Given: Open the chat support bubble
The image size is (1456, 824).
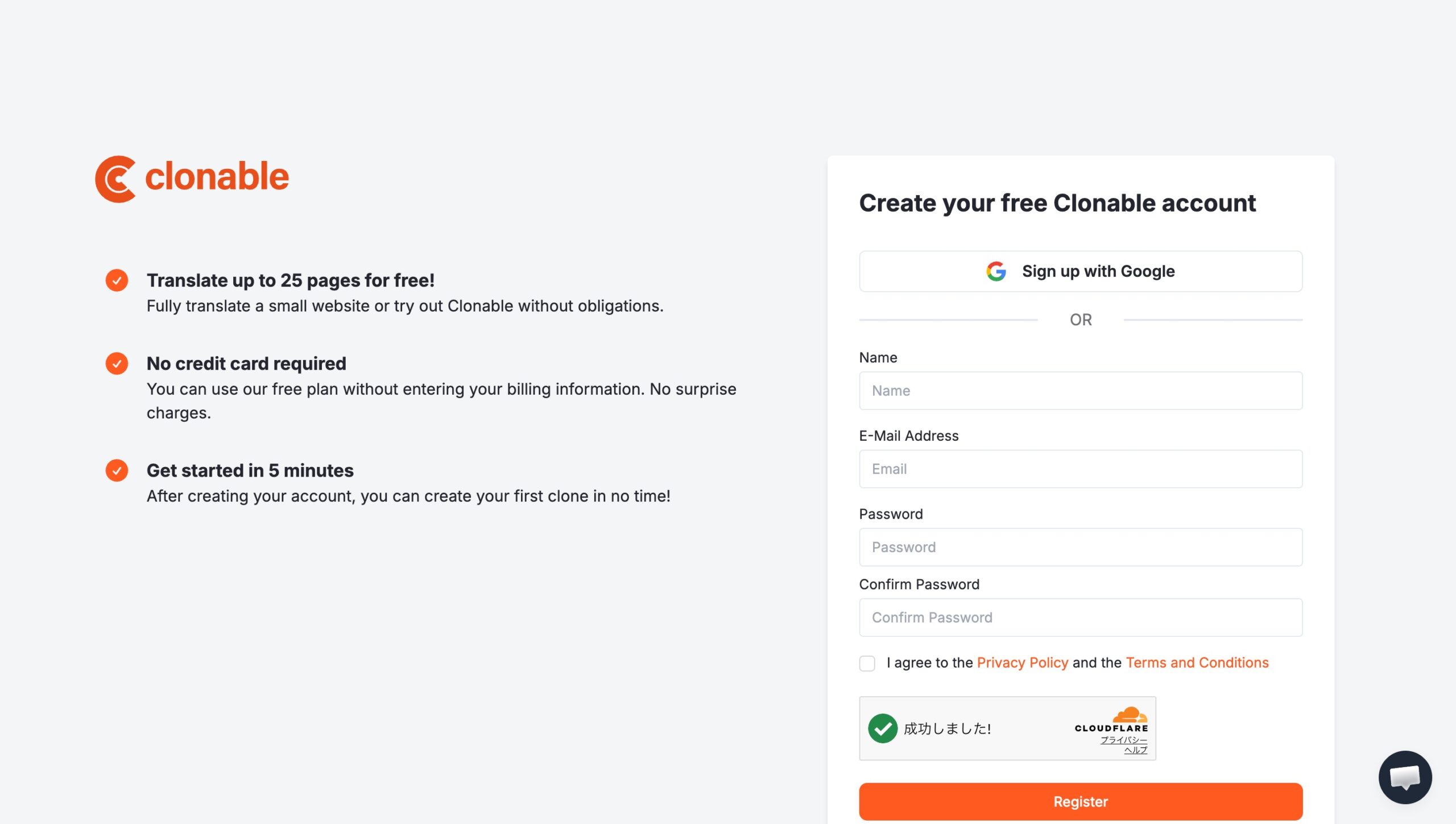Looking at the screenshot, I should coord(1405,777).
